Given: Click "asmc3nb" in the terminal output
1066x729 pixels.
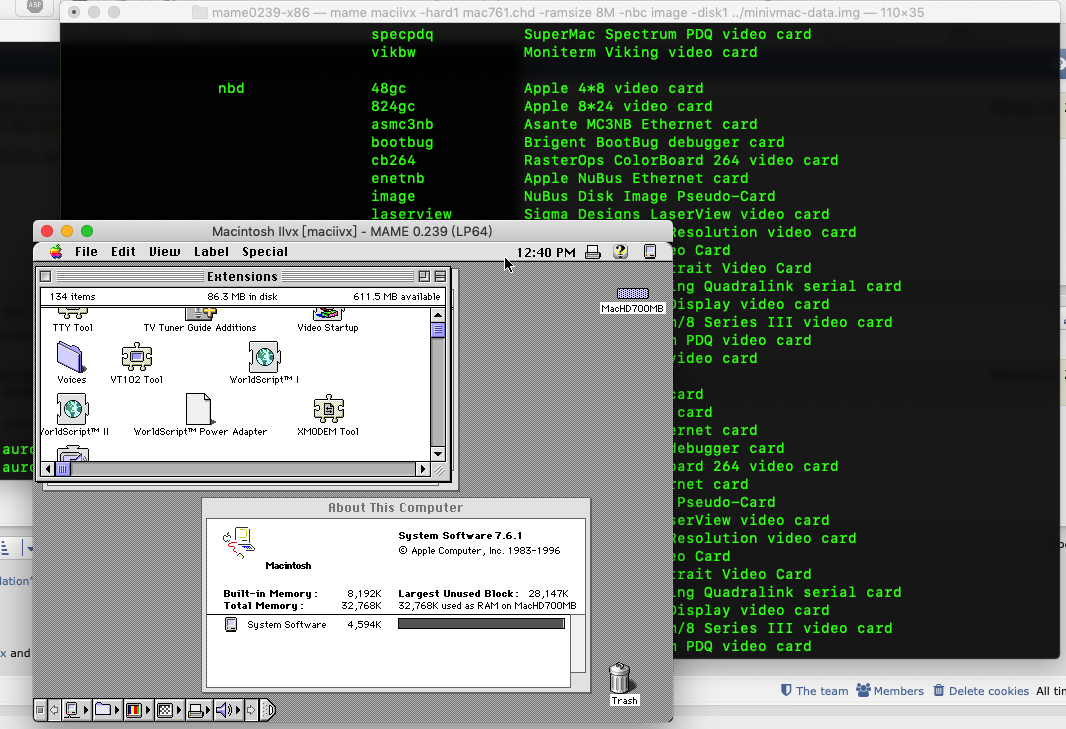Looking at the screenshot, I should (x=402, y=124).
